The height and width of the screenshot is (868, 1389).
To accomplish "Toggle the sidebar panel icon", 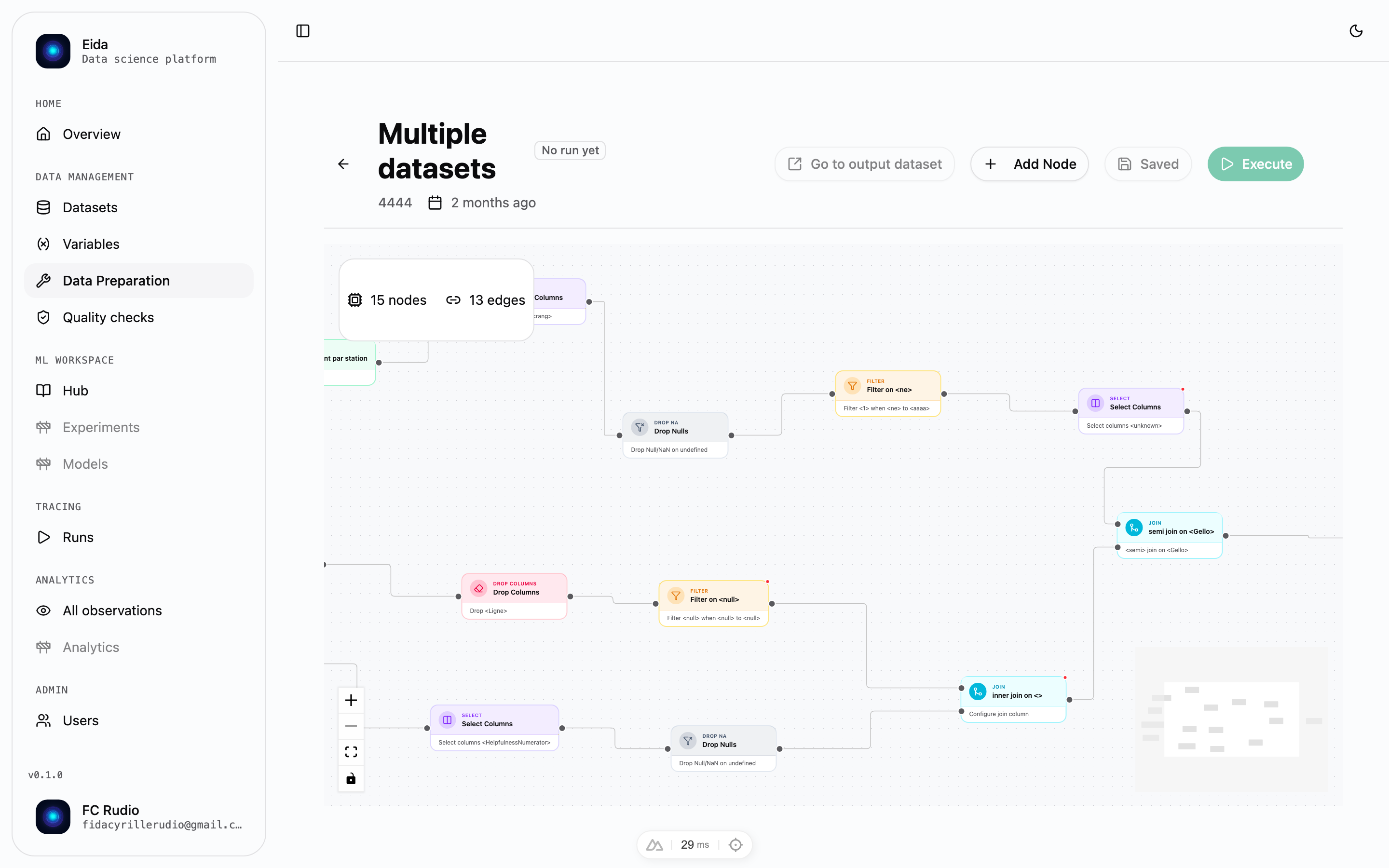I will [x=302, y=31].
